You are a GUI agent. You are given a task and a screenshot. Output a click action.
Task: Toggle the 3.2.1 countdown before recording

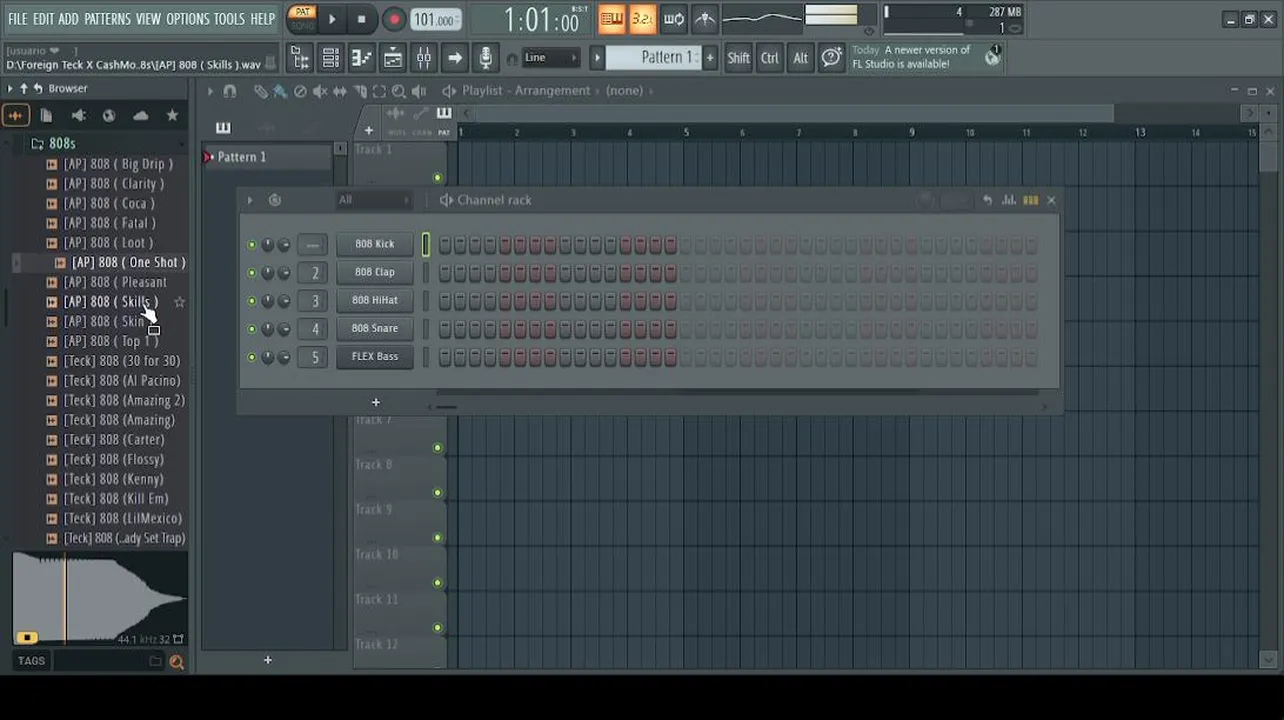point(643,19)
